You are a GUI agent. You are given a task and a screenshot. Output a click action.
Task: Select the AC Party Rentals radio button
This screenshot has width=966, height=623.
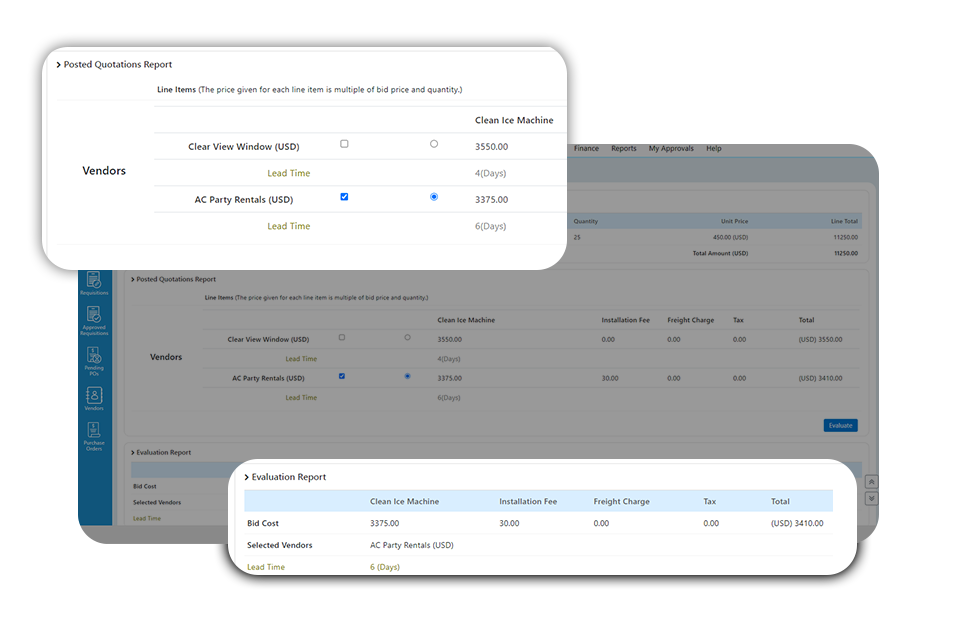tap(433, 197)
